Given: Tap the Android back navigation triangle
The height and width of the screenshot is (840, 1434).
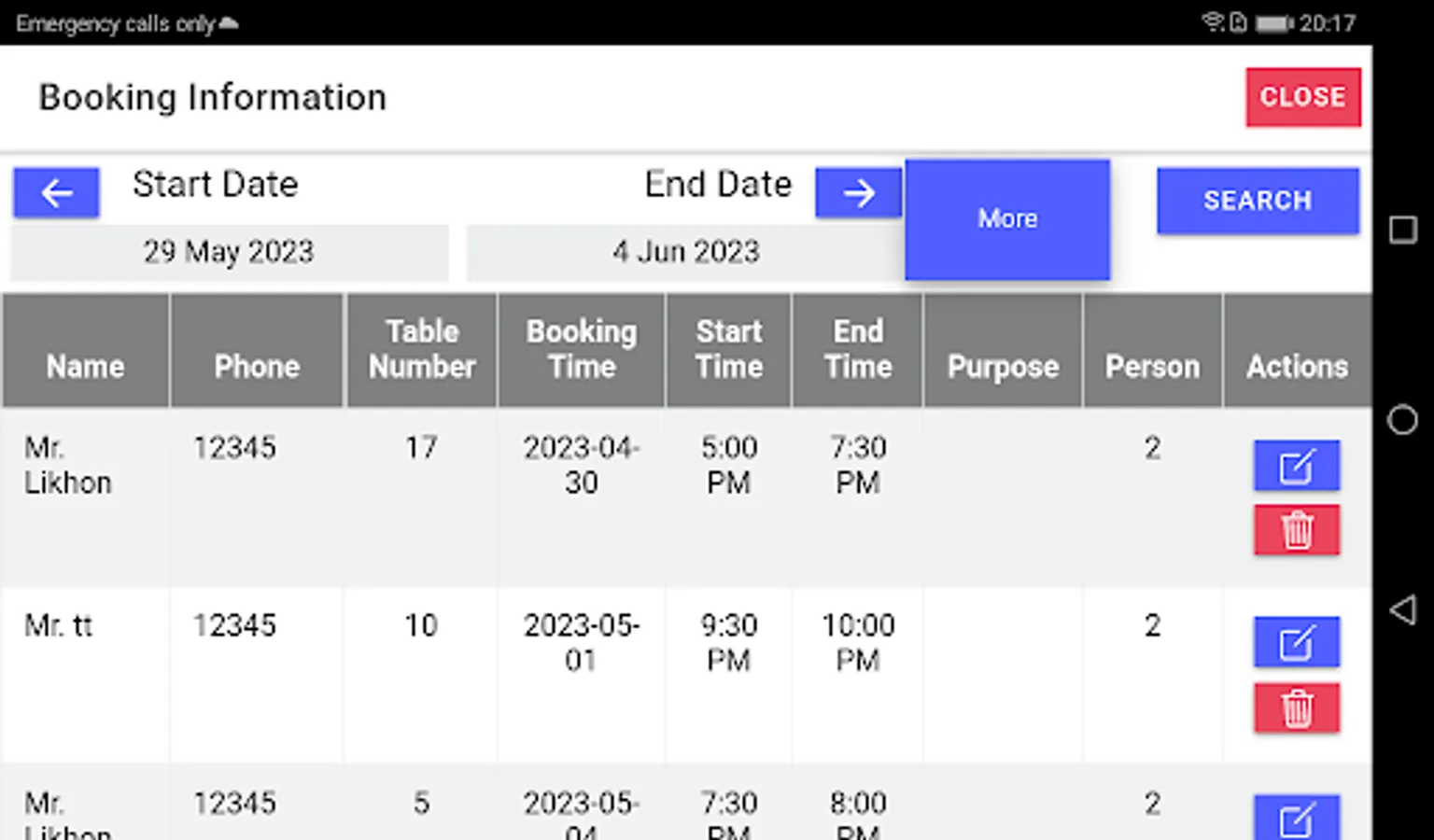Looking at the screenshot, I should (x=1402, y=610).
